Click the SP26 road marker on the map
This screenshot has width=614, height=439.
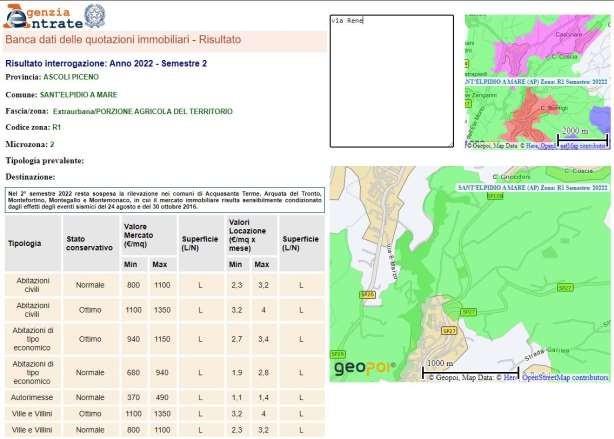pos(367,294)
